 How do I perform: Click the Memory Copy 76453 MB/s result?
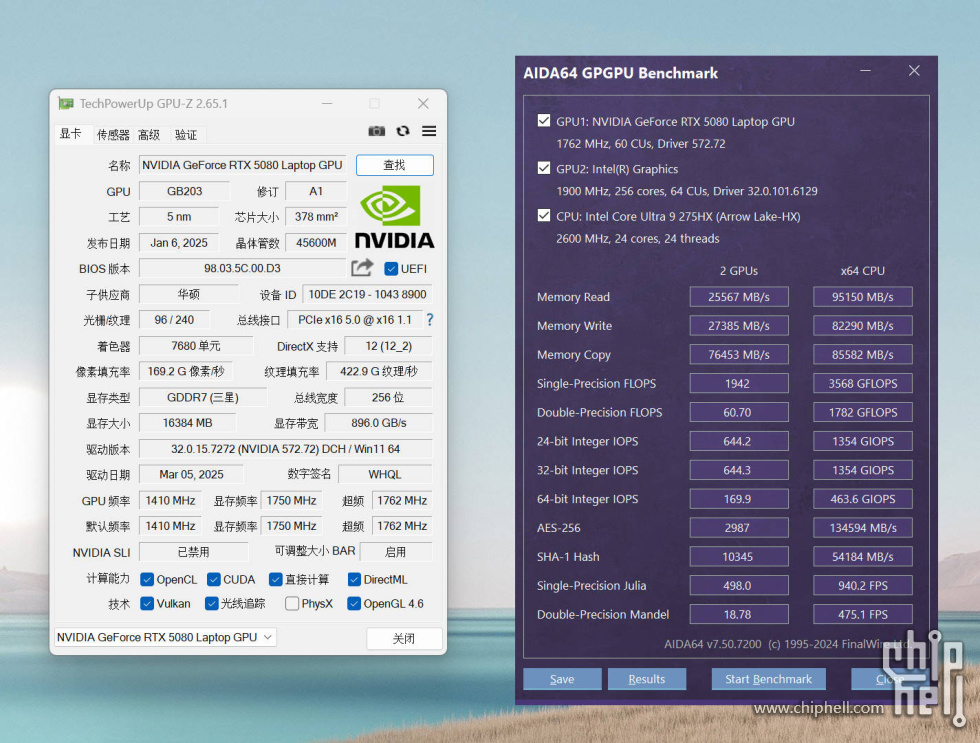pos(739,354)
